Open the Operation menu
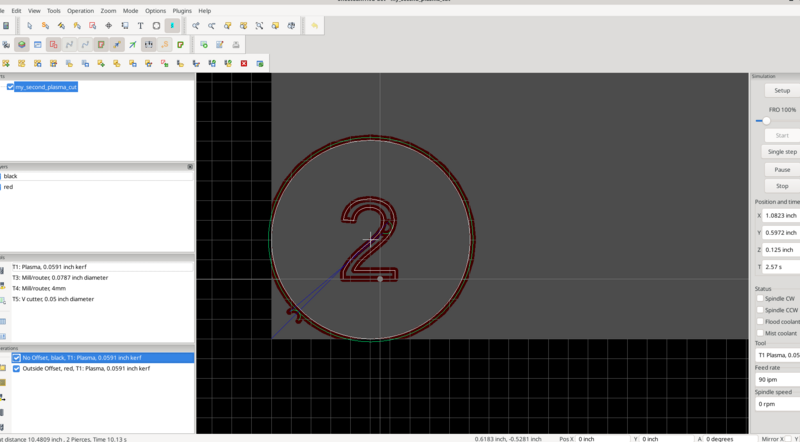 click(x=81, y=11)
